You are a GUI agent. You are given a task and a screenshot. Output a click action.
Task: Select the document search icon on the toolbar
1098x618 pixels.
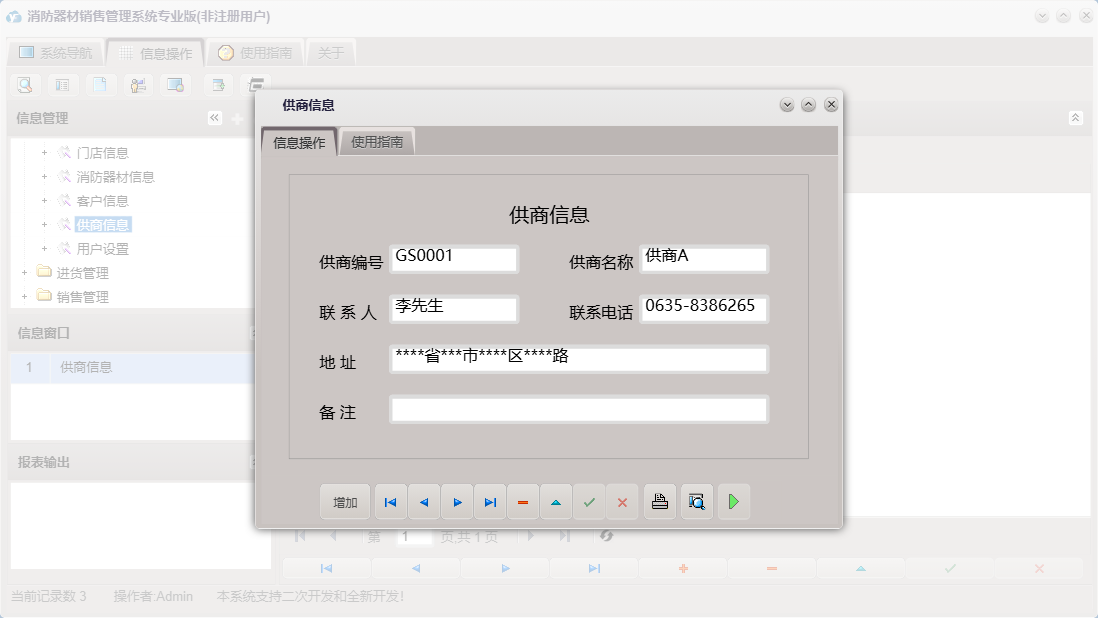pyautogui.click(x=23, y=85)
